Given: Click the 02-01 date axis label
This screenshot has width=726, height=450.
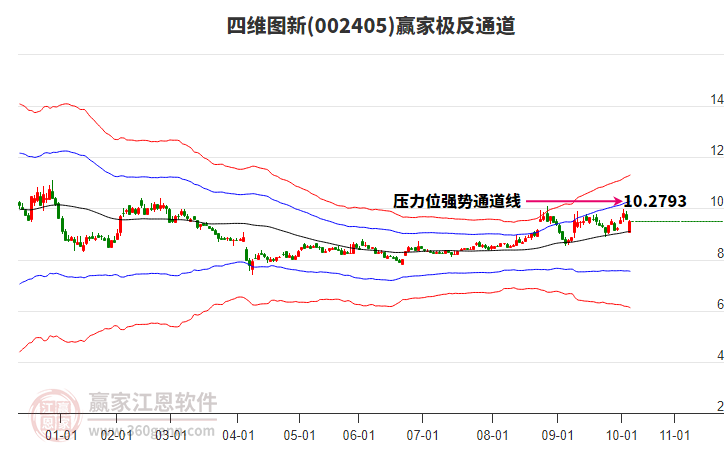Looking at the screenshot, I should click(x=116, y=435).
